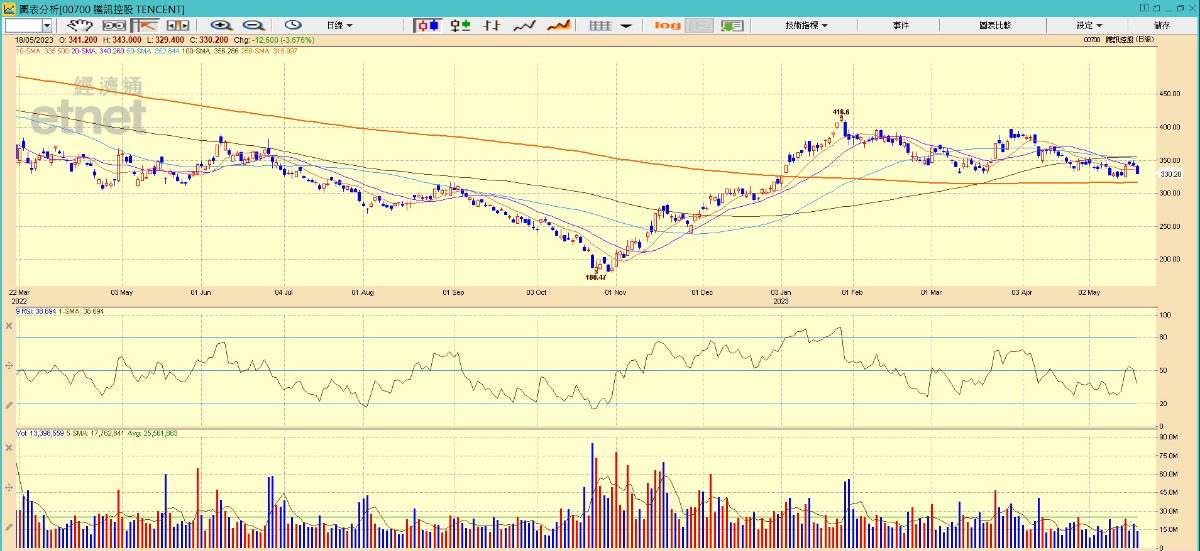This screenshot has width=1200, height=551.
Task: Click the 圖表比較 chart compare button
Action: point(996,25)
